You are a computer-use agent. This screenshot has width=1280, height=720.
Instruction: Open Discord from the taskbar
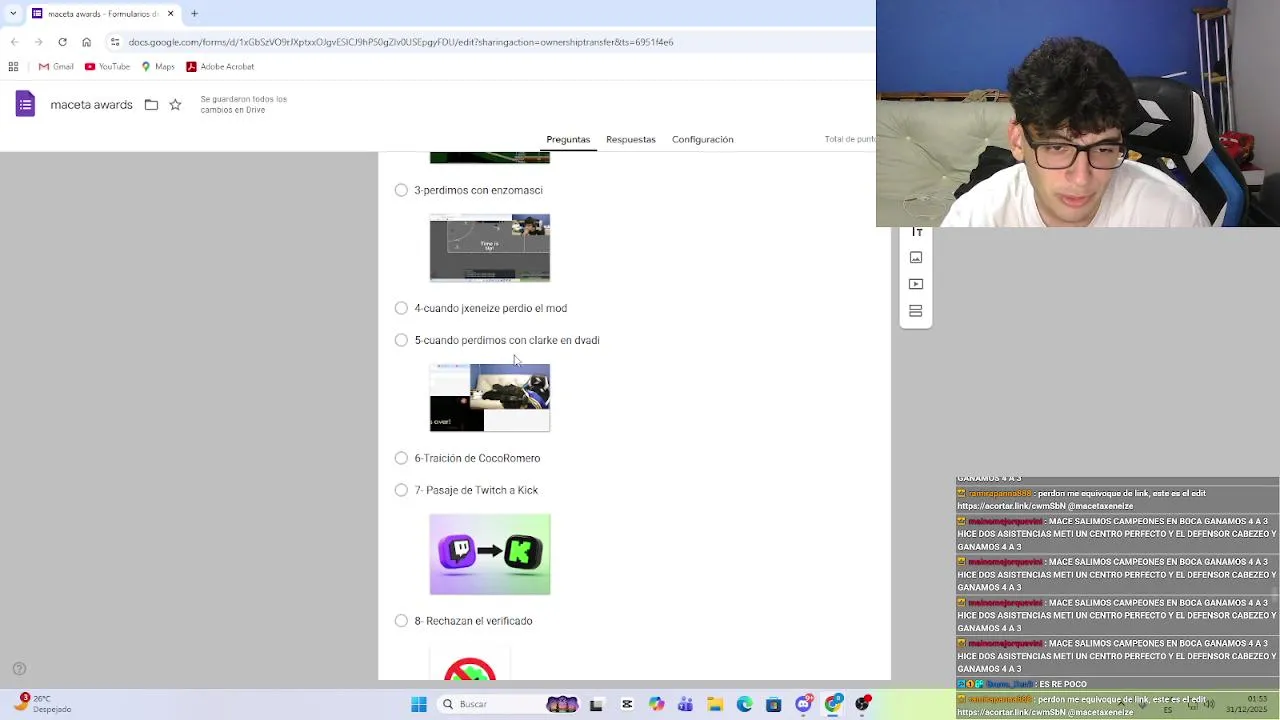(x=803, y=704)
